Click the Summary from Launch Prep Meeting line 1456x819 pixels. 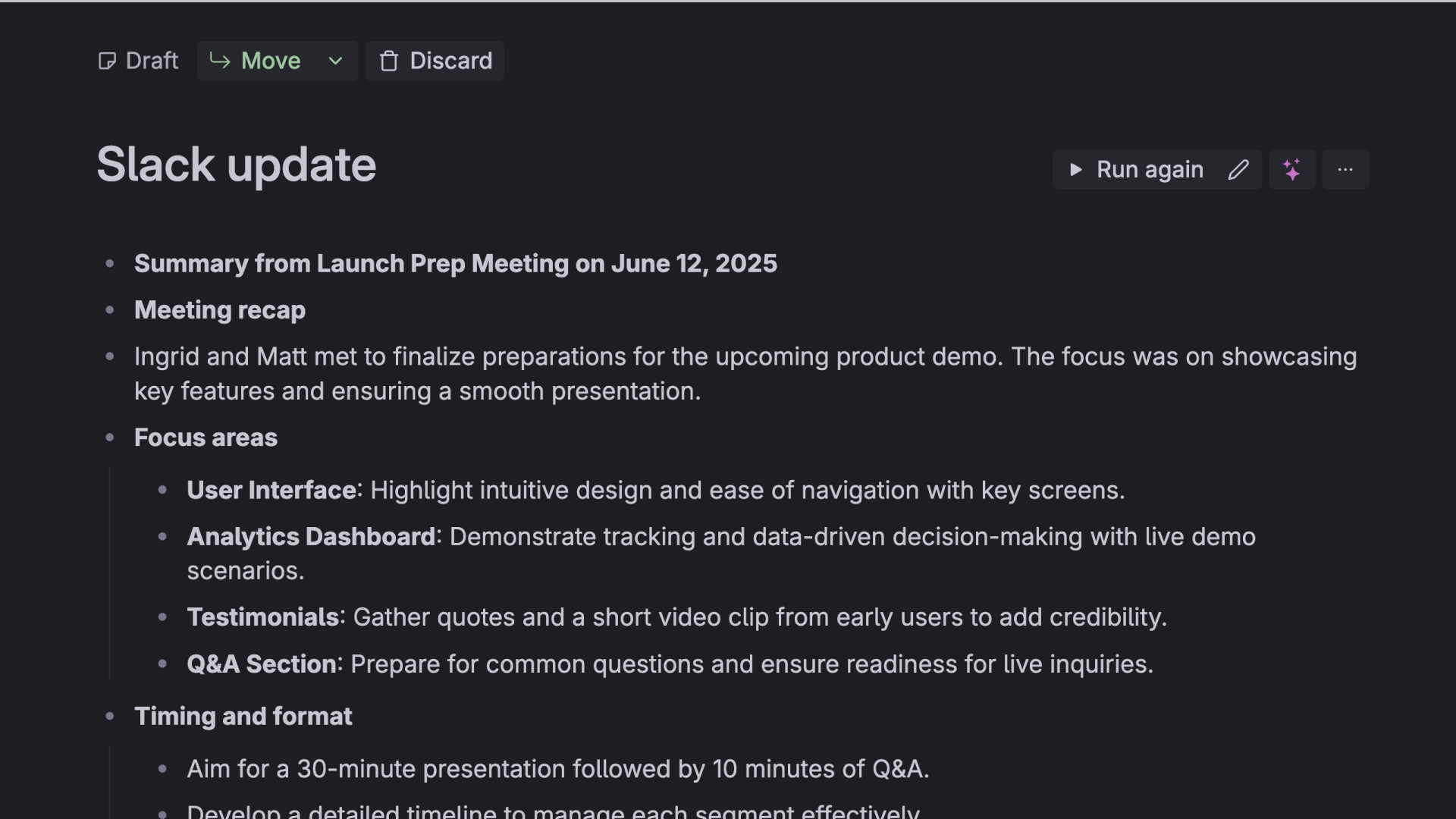455,264
